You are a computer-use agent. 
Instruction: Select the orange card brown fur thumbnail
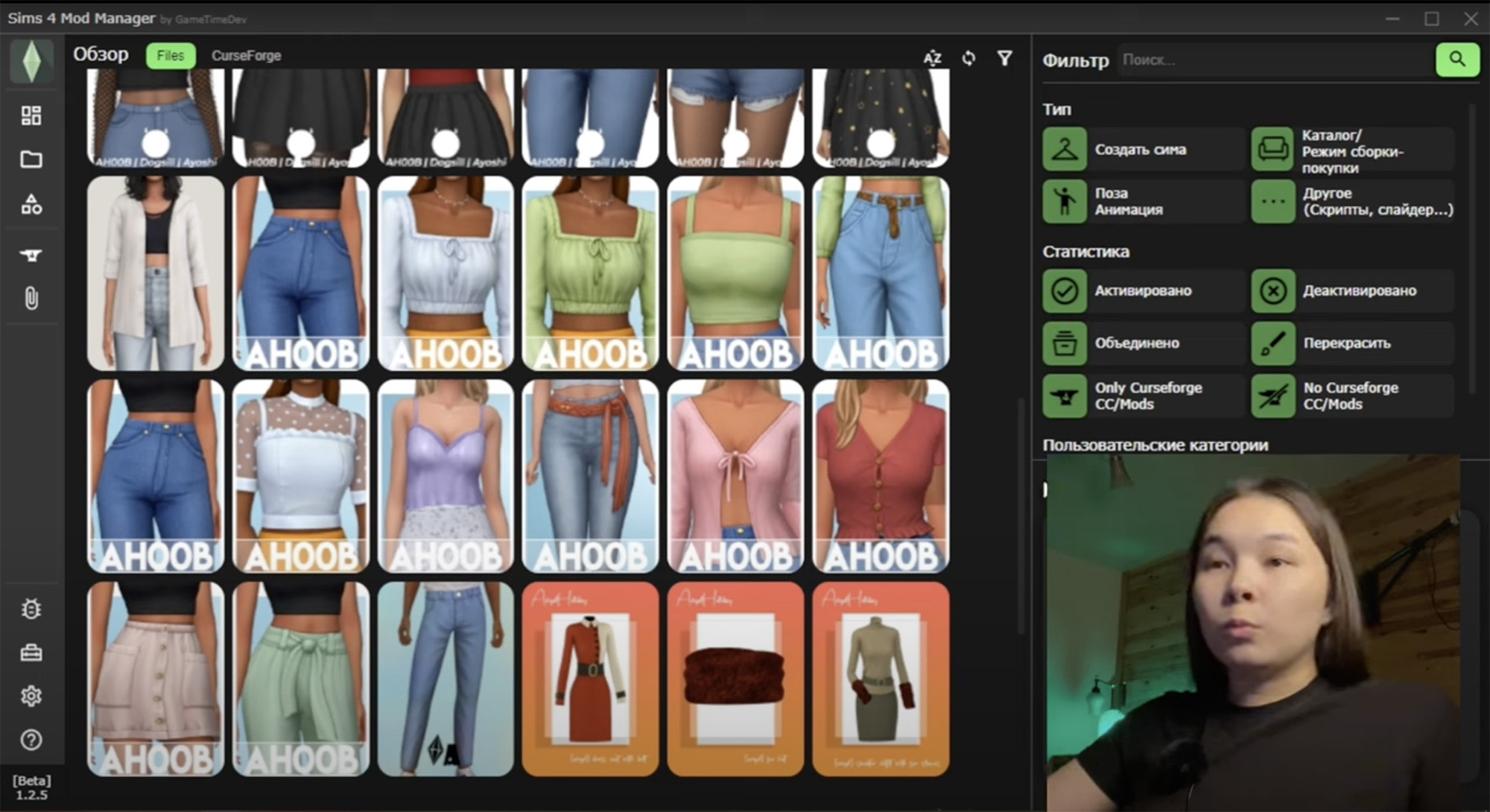(736, 679)
